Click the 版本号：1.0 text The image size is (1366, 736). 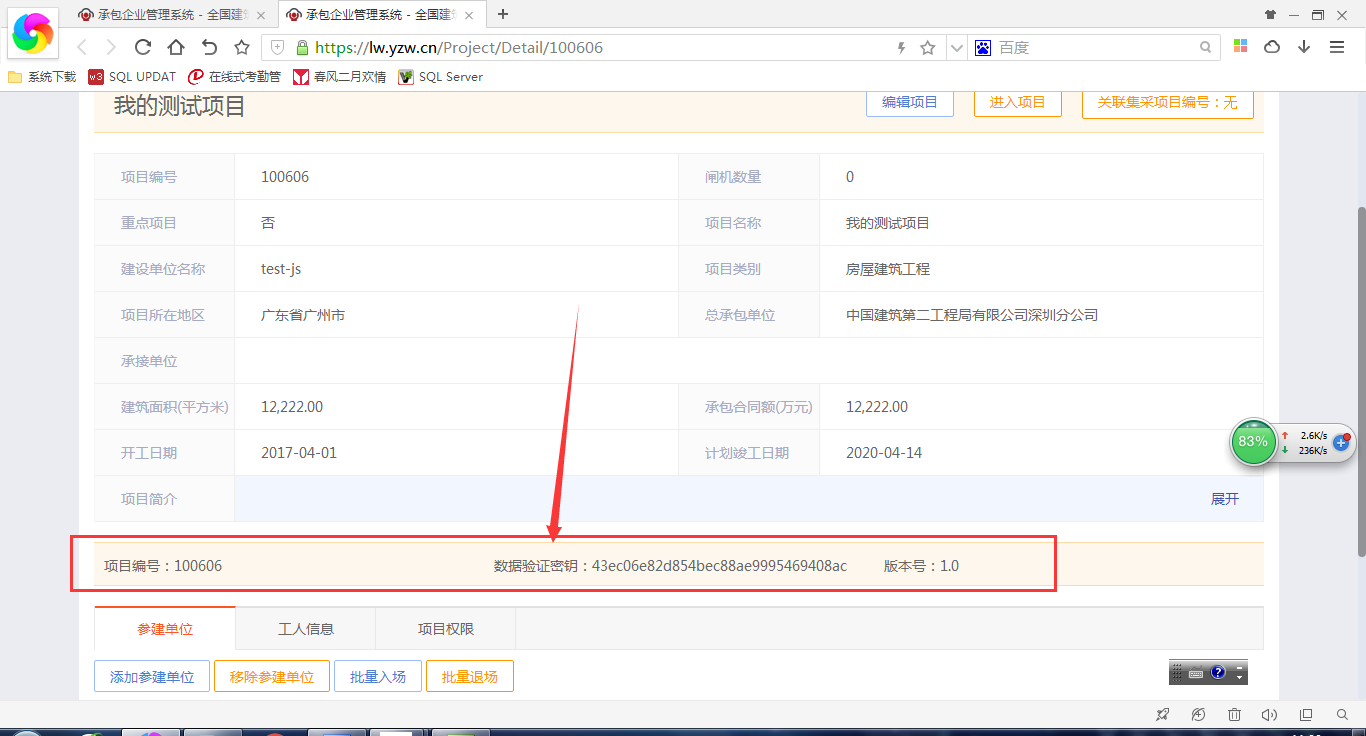coord(921,566)
